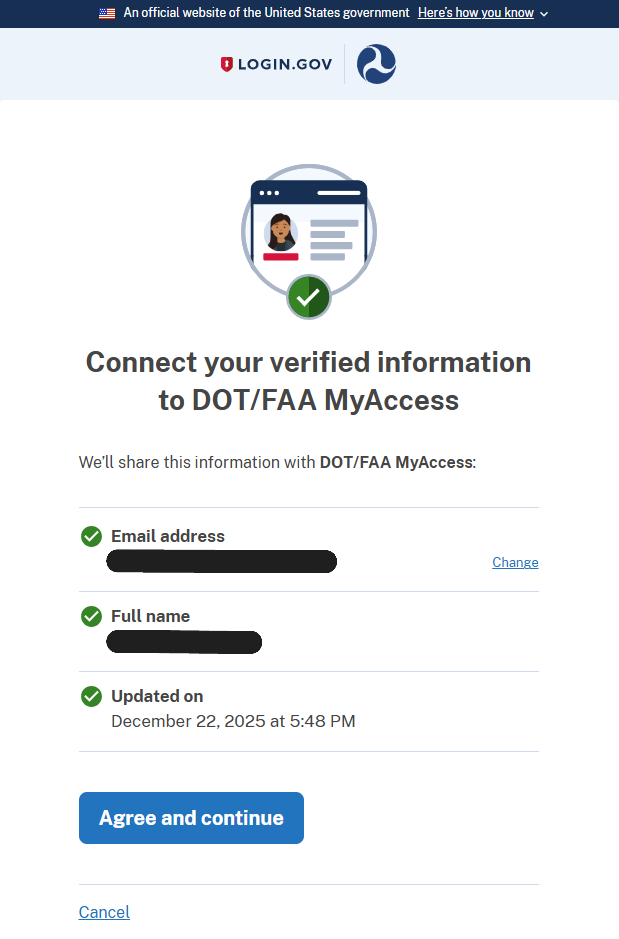Image resolution: width=619 pixels, height=939 pixels.
Task: Expand the Here's how you know banner
Action: (x=476, y=13)
